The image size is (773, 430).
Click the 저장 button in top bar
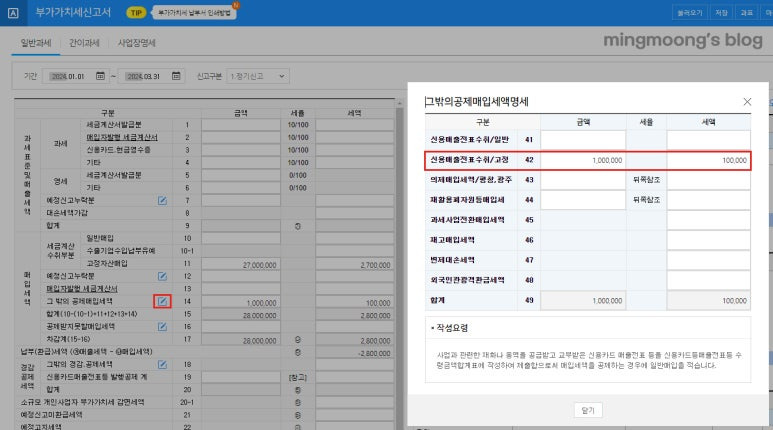721,13
